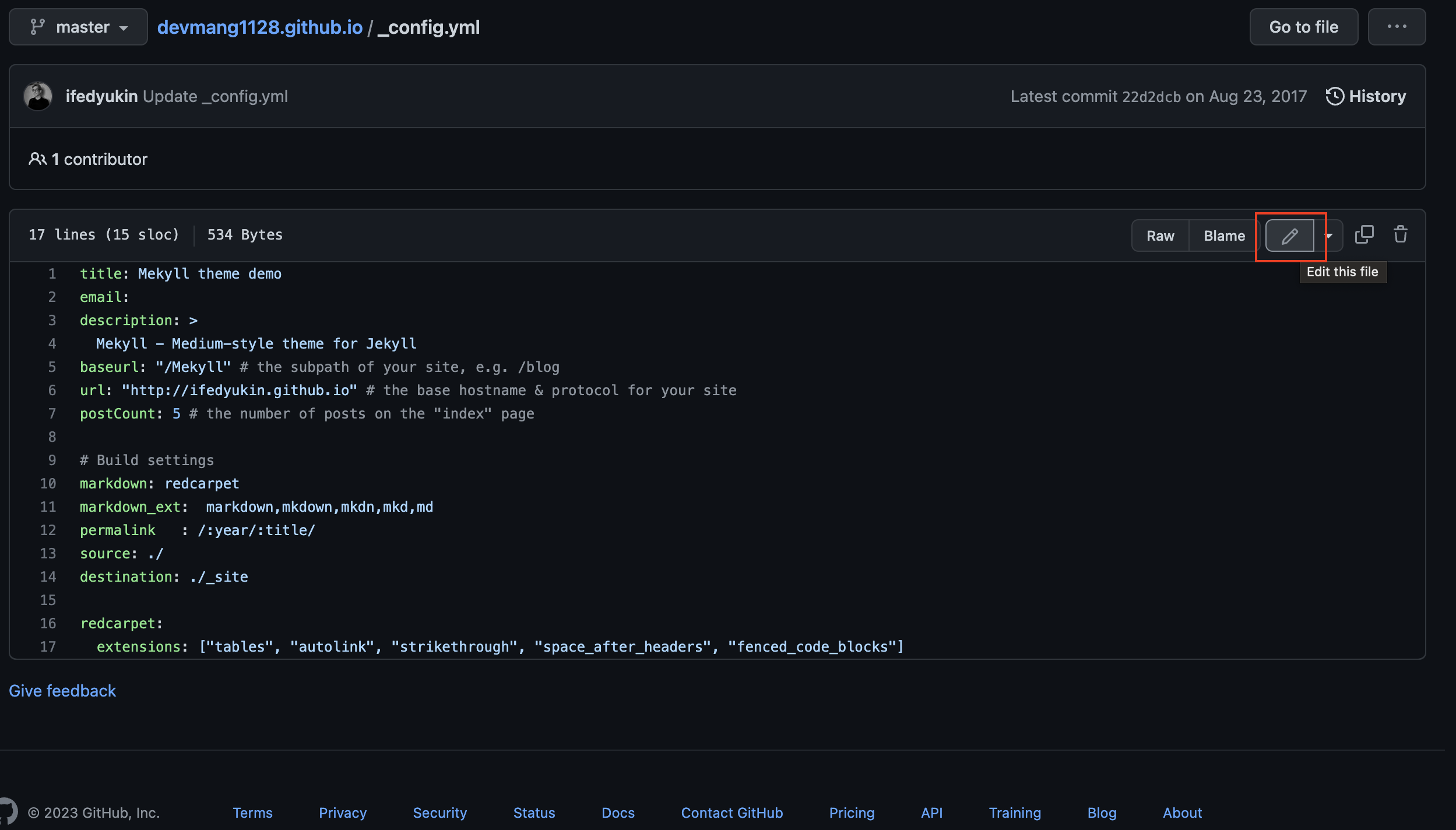Open the Update _config.yml commit message
1456x830 pixels.
(215, 96)
